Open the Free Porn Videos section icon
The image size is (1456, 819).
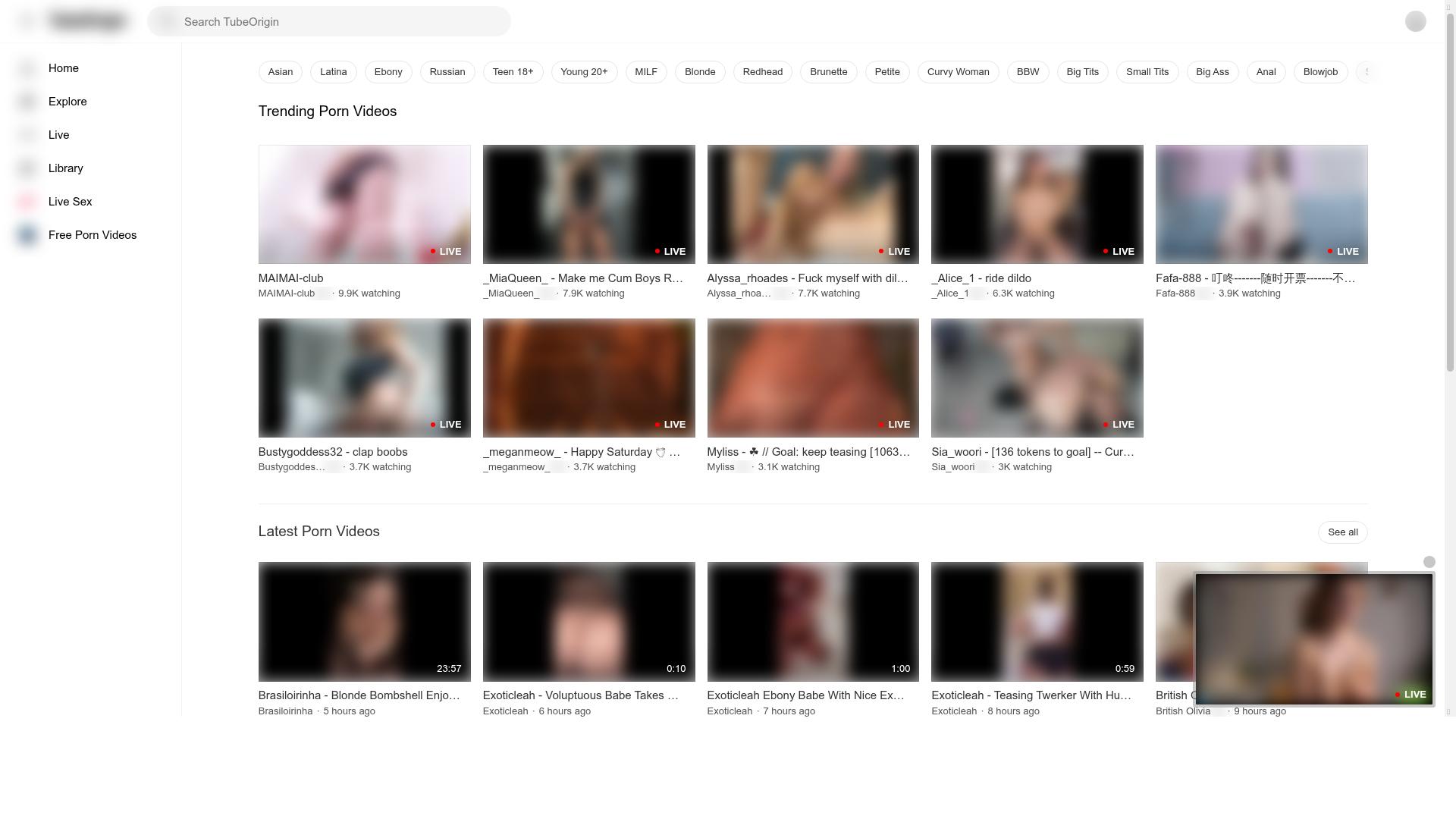click(x=27, y=235)
